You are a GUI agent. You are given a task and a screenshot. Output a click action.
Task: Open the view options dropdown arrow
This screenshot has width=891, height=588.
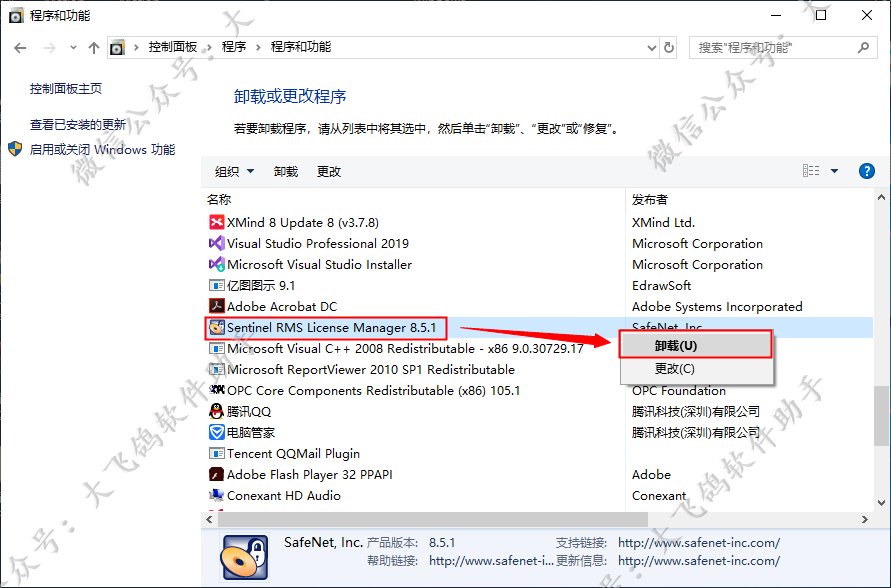[x=834, y=171]
